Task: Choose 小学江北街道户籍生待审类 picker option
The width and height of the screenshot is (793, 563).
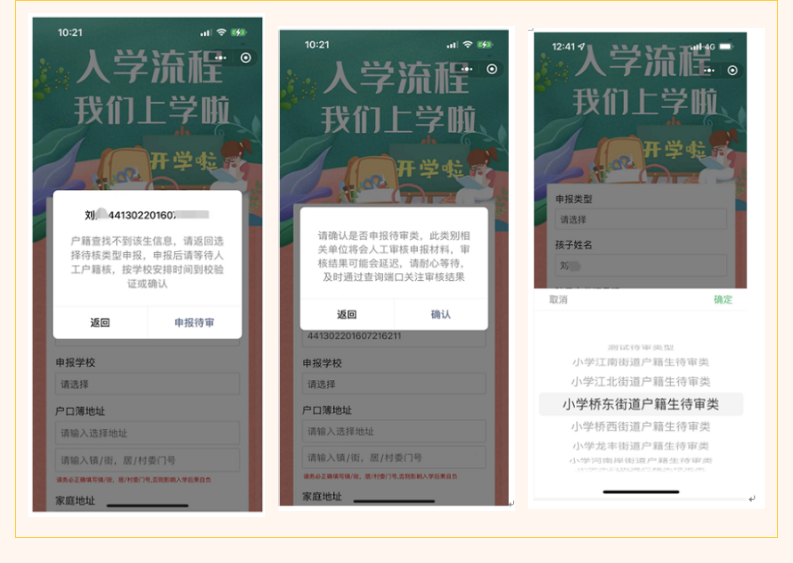Action: (640, 382)
